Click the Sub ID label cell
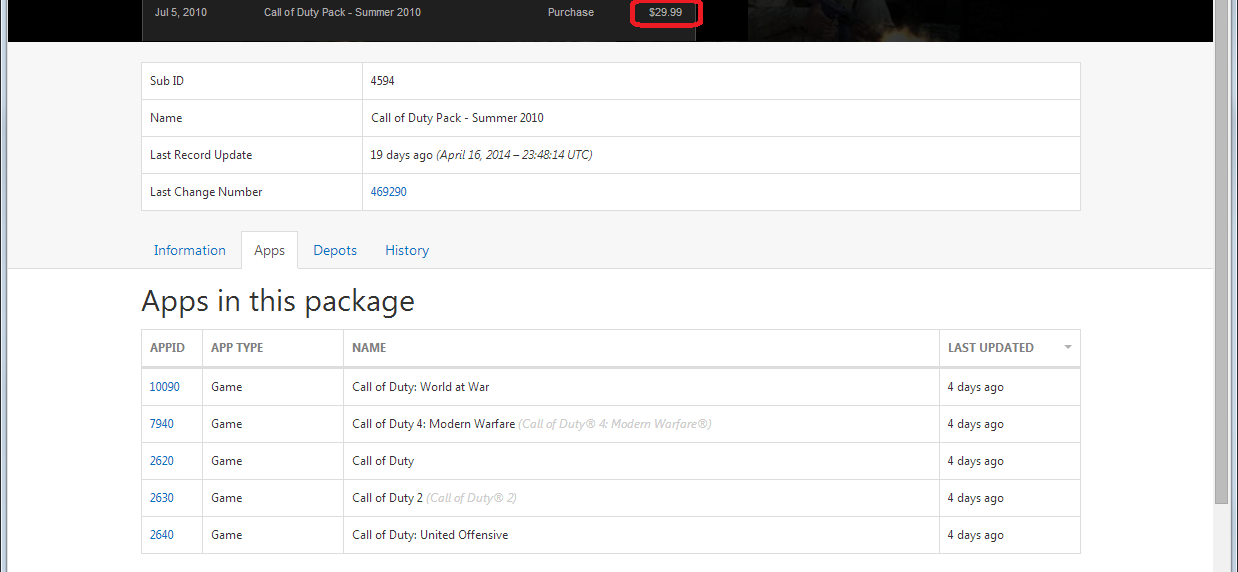 click(x=252, y=81)
